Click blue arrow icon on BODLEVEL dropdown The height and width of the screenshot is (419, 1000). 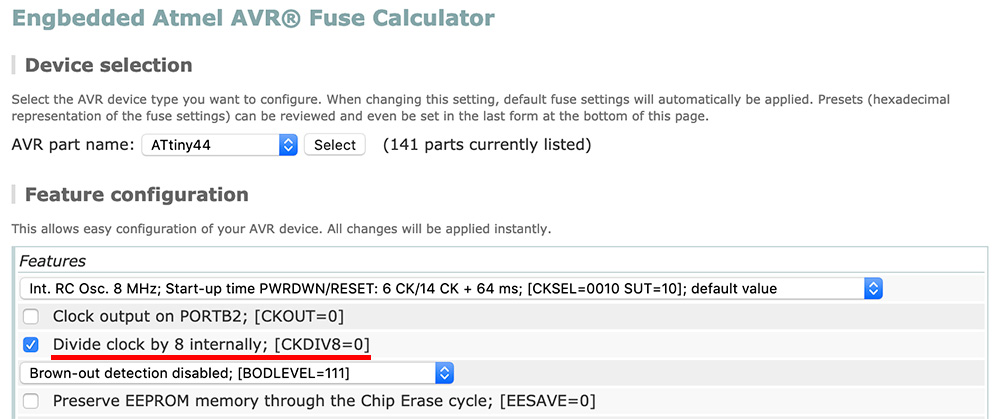(x=445, y=373)
